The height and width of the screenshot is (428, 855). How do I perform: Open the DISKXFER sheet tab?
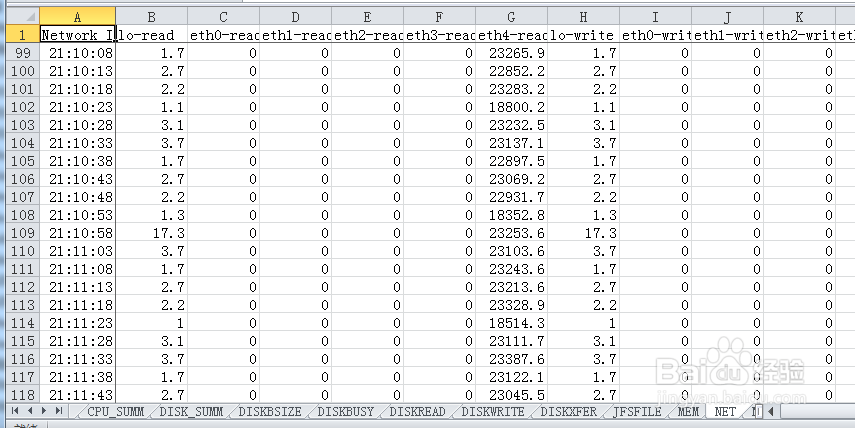[x=569, y=412]
